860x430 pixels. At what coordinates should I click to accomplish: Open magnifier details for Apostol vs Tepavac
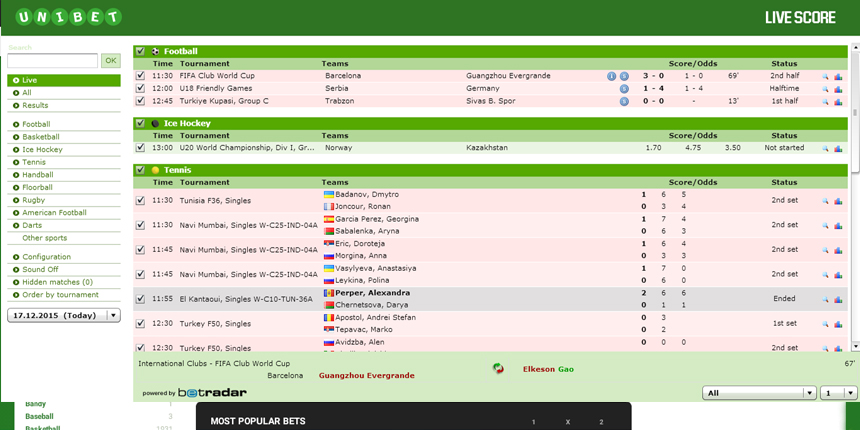tap(825, 324)
